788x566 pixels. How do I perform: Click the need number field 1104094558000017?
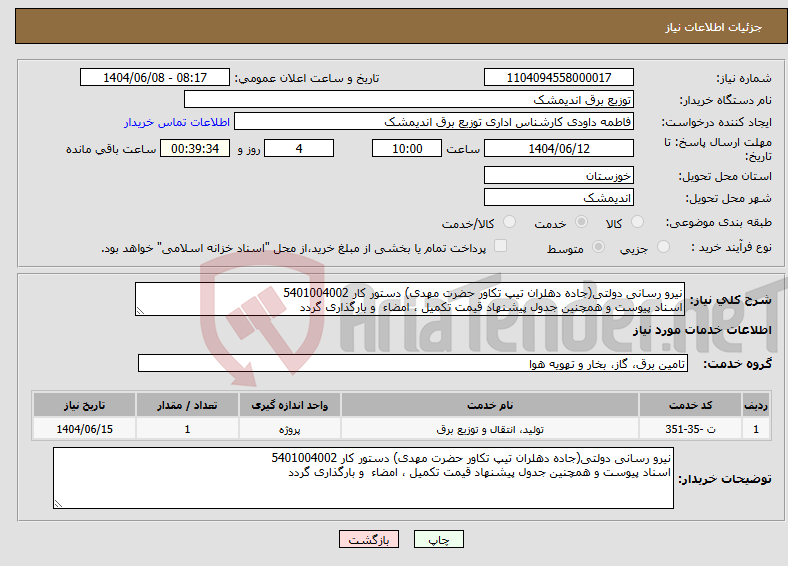(x=558, y=77)
